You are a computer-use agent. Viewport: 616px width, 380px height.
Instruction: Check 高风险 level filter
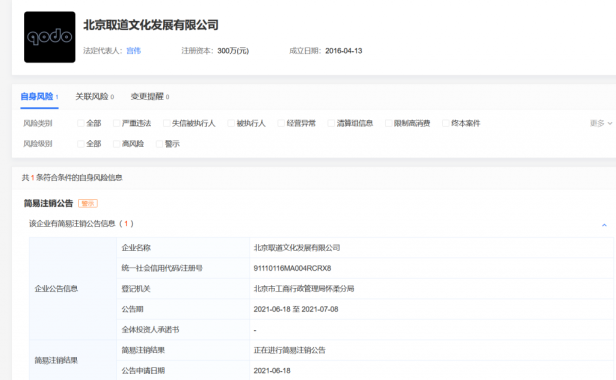116,144
